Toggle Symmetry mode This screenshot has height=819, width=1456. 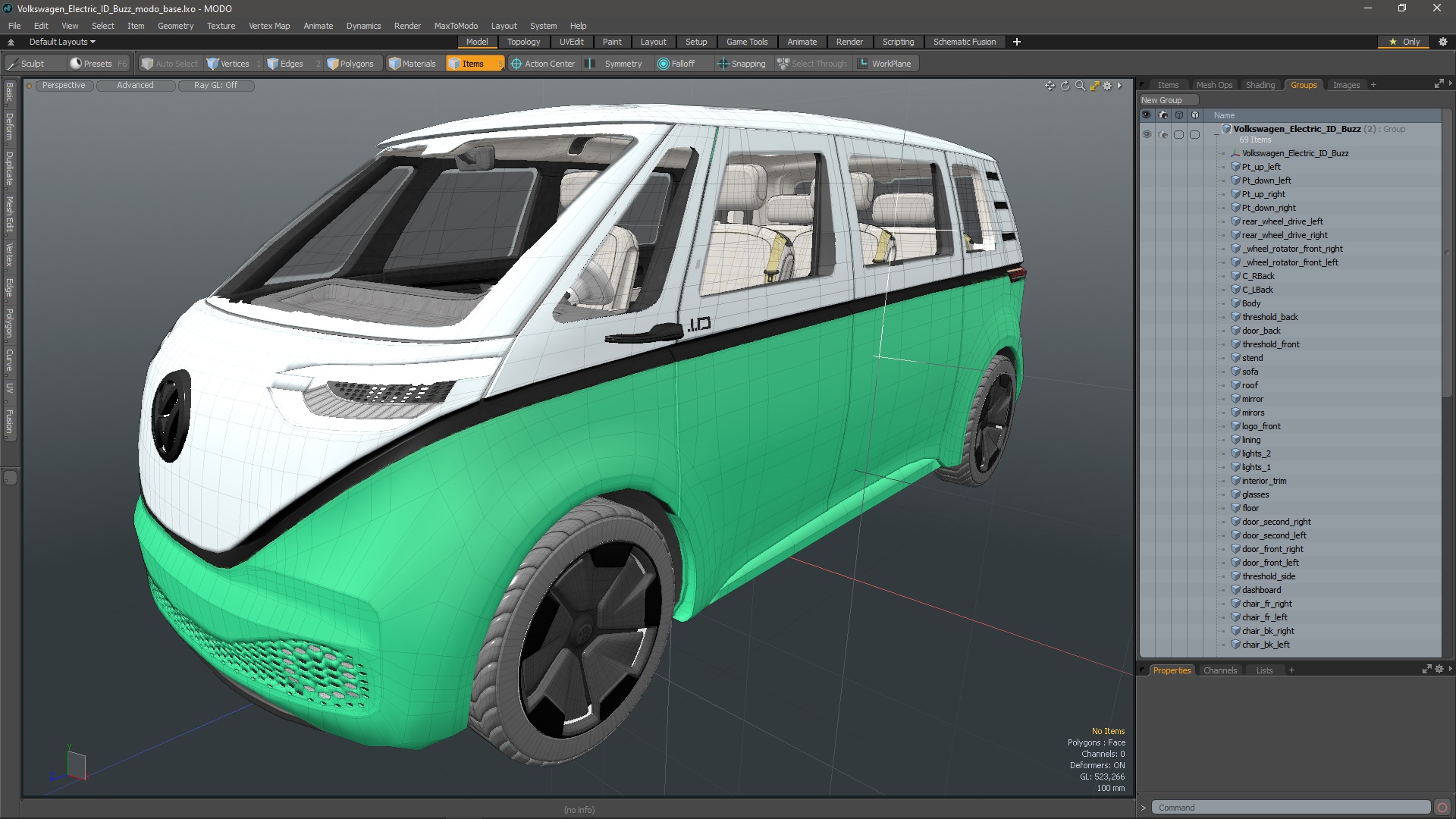point(616,64)
